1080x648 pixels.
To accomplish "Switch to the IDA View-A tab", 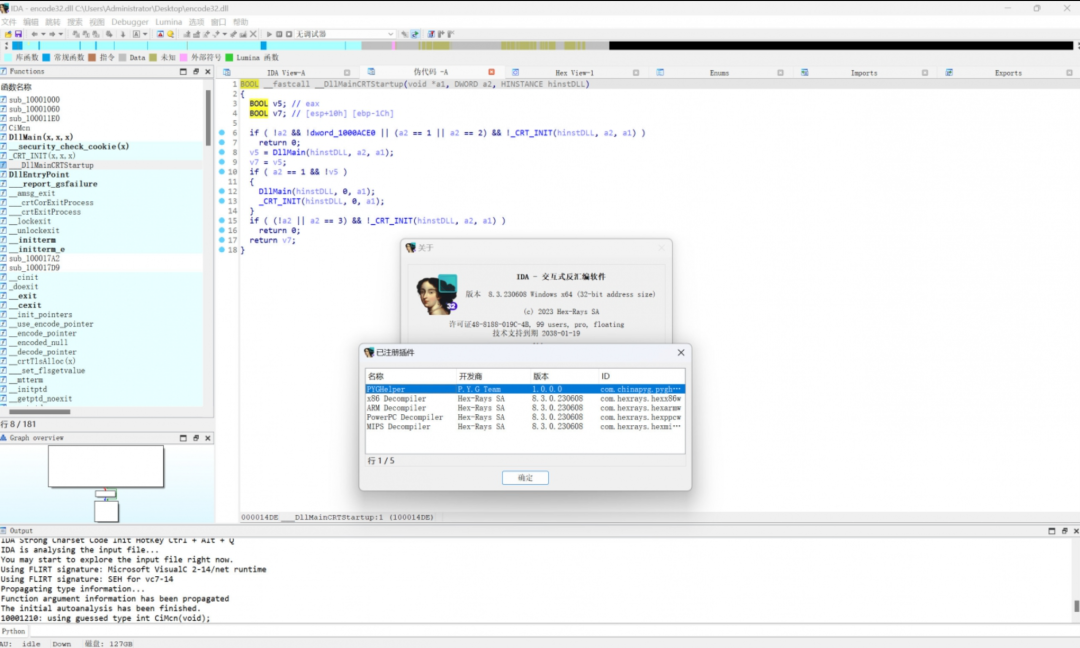I will point(286,72).
